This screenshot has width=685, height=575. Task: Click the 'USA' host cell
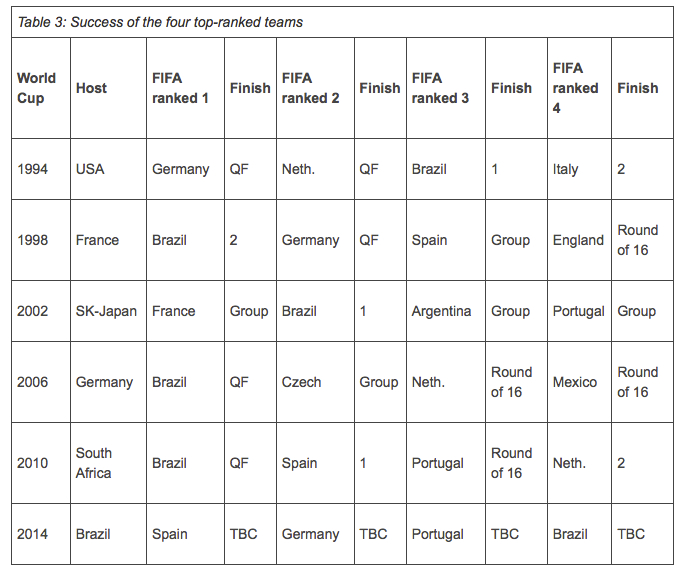(108, 169)
